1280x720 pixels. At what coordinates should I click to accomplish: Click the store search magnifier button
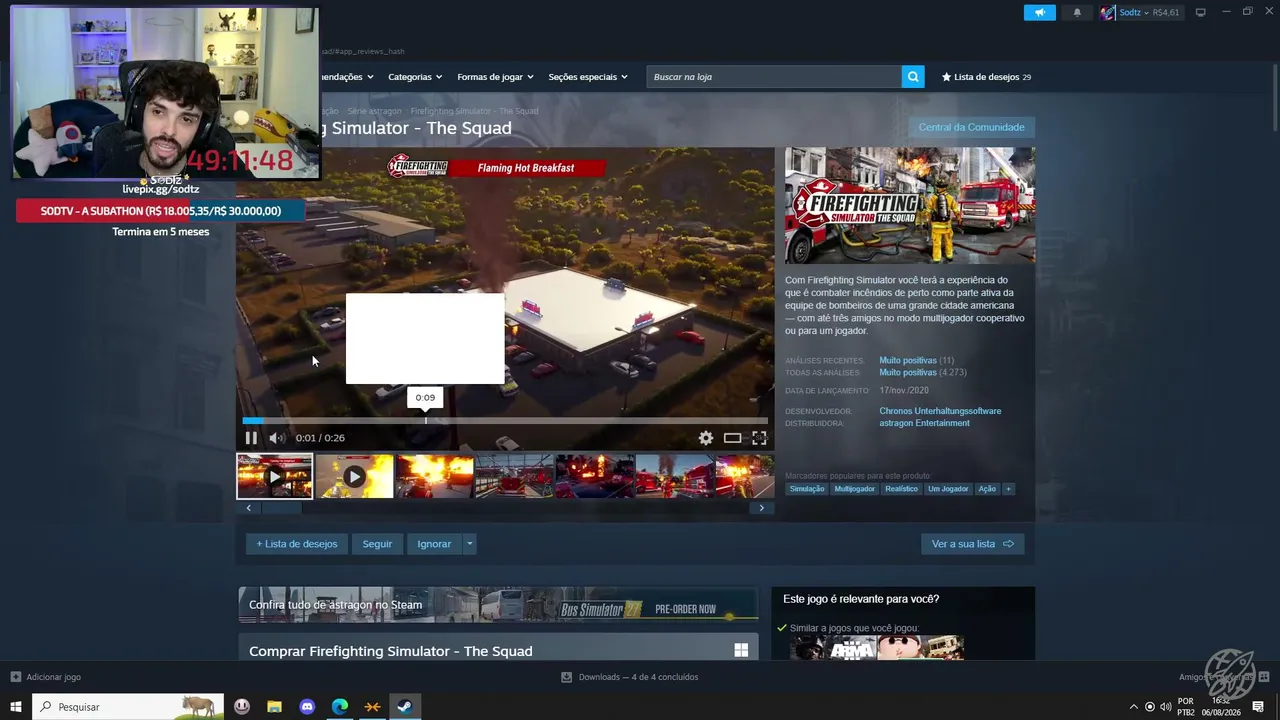pos(912,77)
